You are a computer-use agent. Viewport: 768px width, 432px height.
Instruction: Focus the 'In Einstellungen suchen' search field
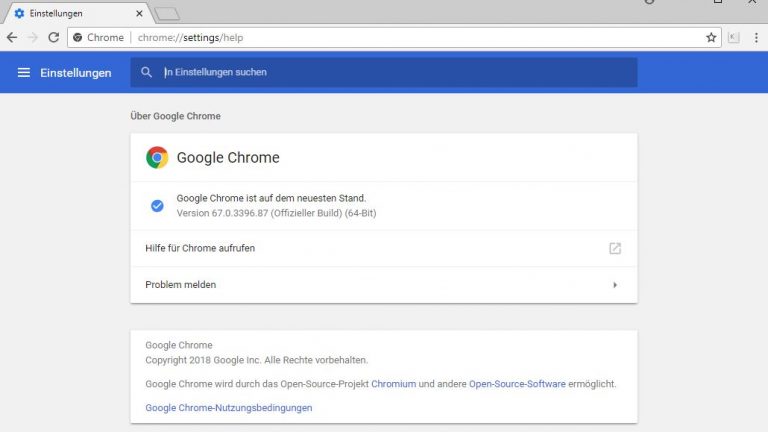pyautogui.click(x=390, y=73)
